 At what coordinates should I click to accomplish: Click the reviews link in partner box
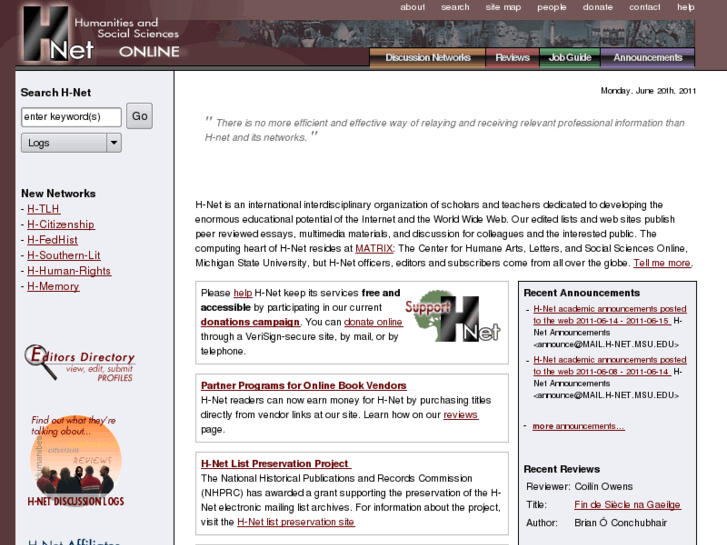(460, 415)
